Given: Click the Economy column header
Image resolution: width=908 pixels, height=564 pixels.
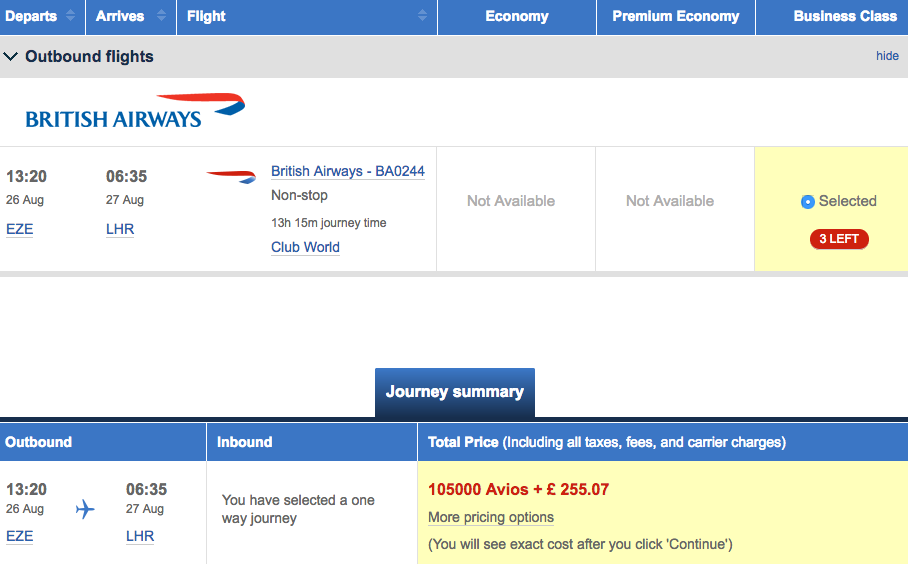Looking at the screenshot, I should (x=517, y=16).
